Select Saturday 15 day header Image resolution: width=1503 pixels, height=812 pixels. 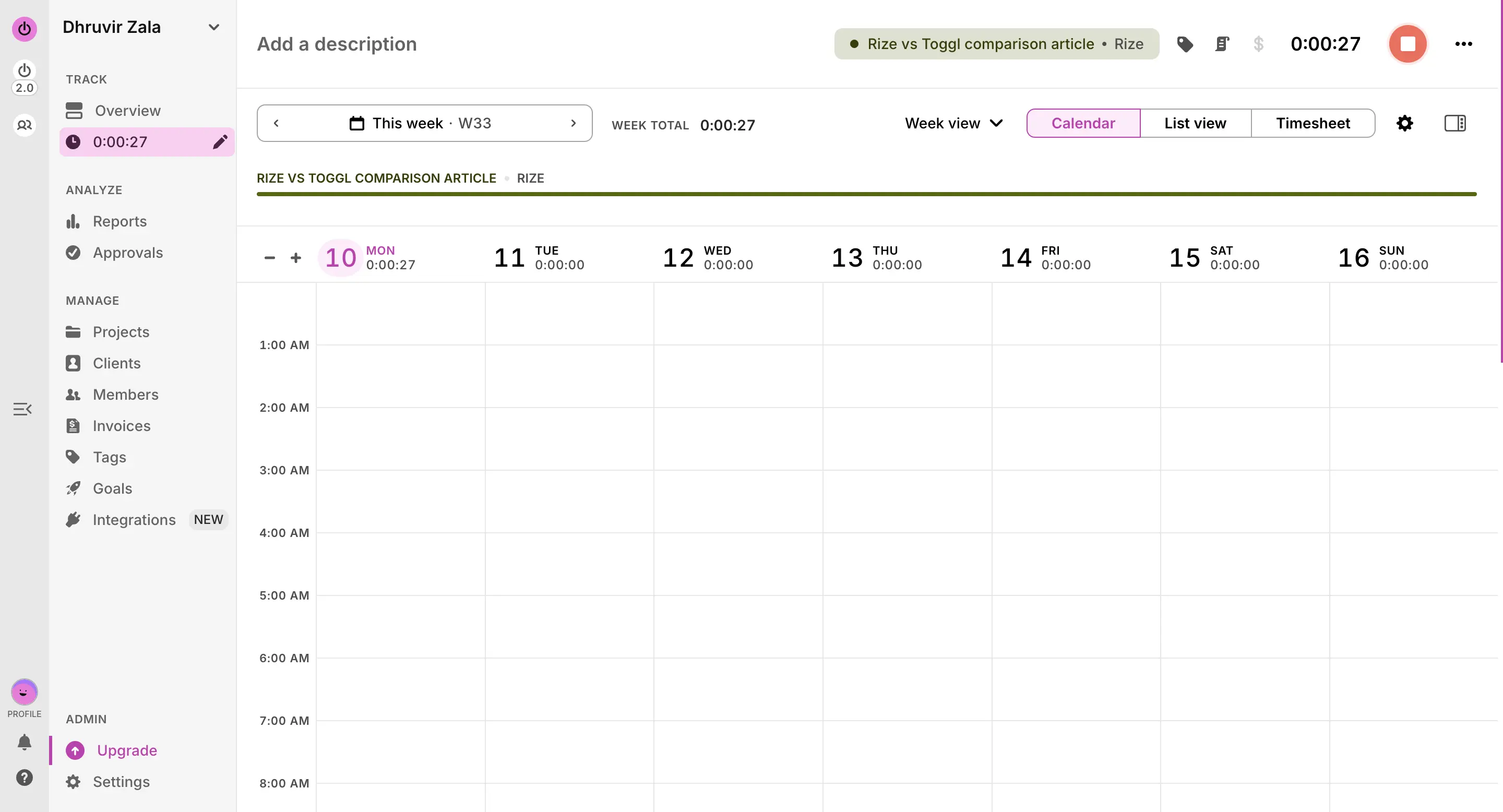(x=1214, y=257)
